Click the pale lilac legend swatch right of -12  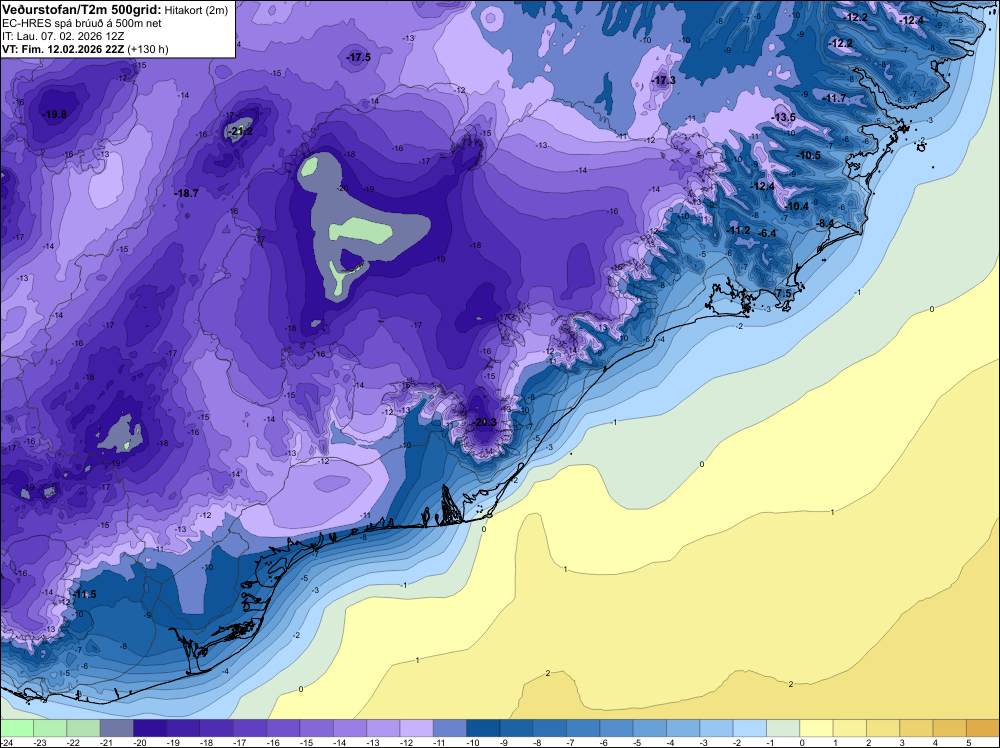click(416, 728)
